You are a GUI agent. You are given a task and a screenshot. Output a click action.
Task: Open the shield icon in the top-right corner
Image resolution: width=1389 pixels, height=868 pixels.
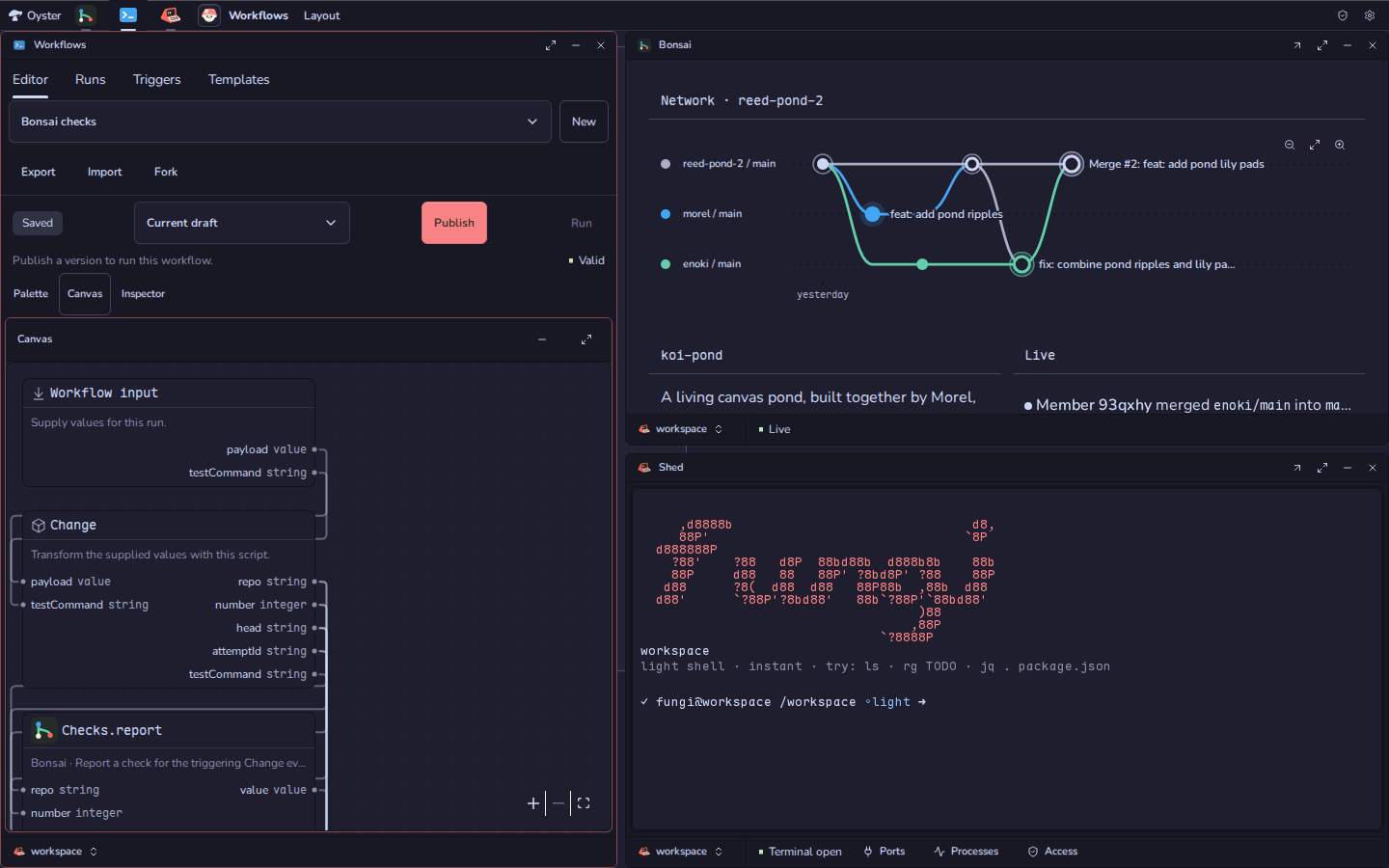(1342, 15)
